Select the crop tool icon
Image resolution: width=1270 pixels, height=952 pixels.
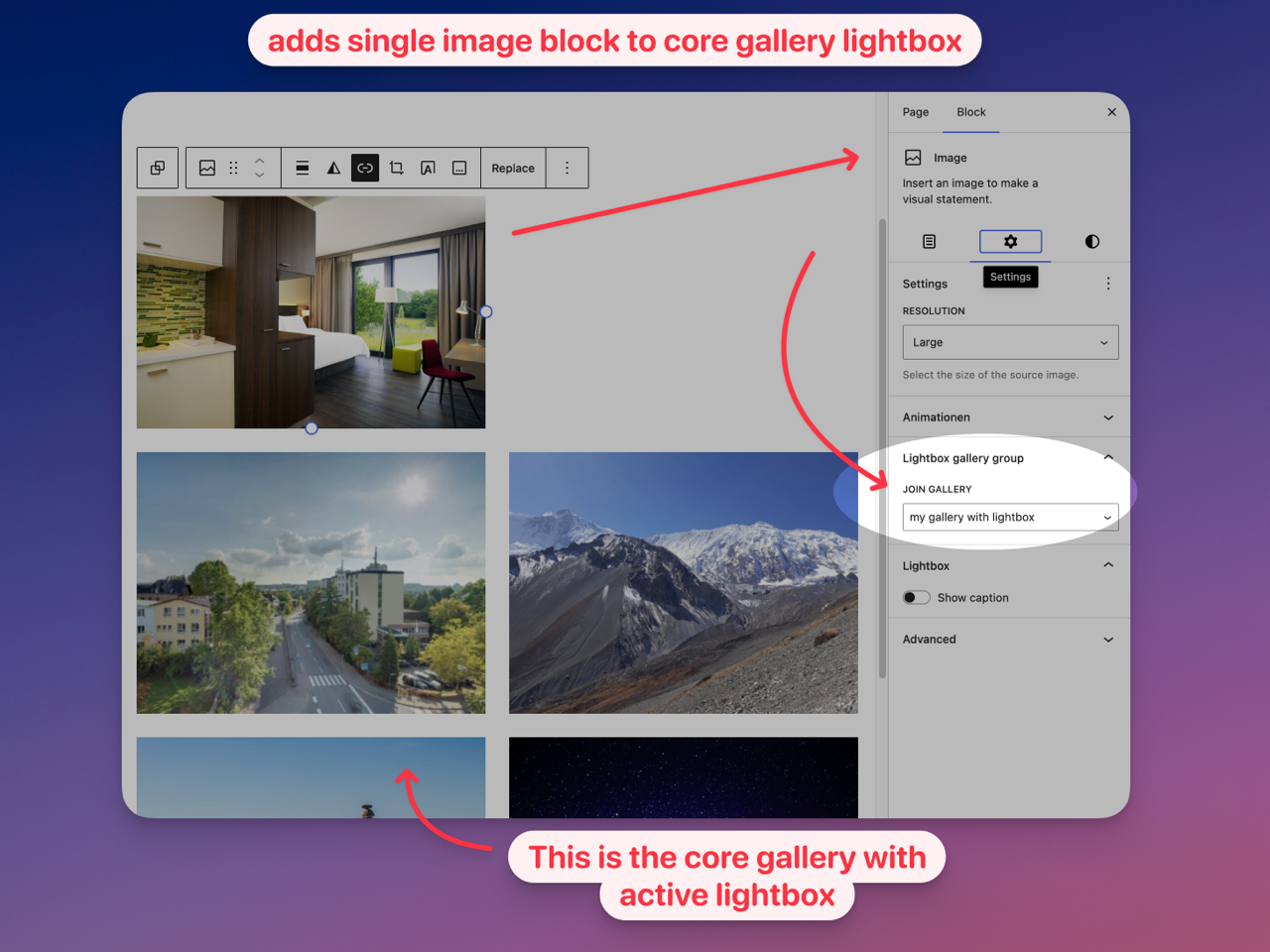pos(397,168)
